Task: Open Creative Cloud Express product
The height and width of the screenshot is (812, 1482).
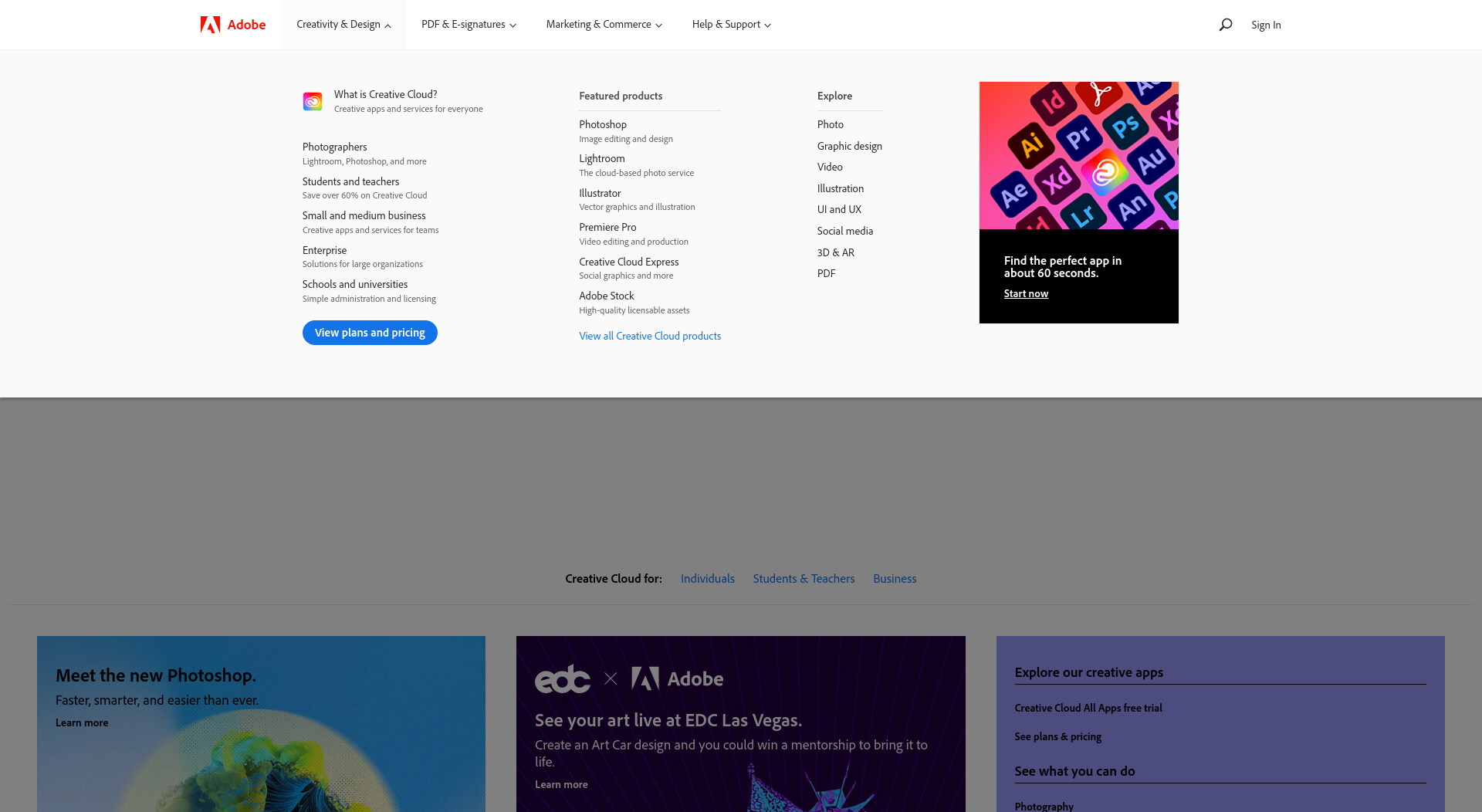Action: click(x=629, y=268)
